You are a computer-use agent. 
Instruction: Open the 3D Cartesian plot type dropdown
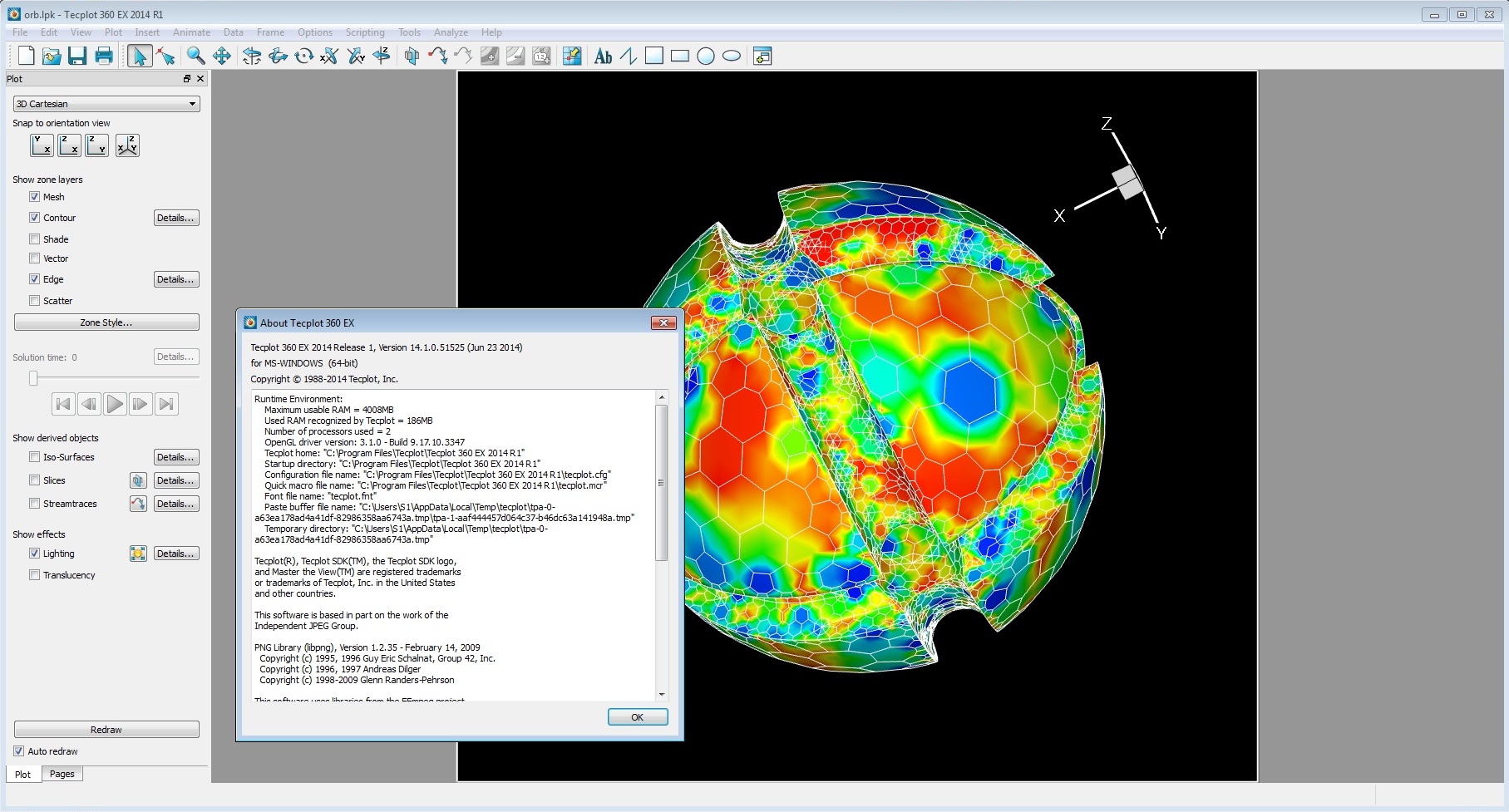pos(106,104)
